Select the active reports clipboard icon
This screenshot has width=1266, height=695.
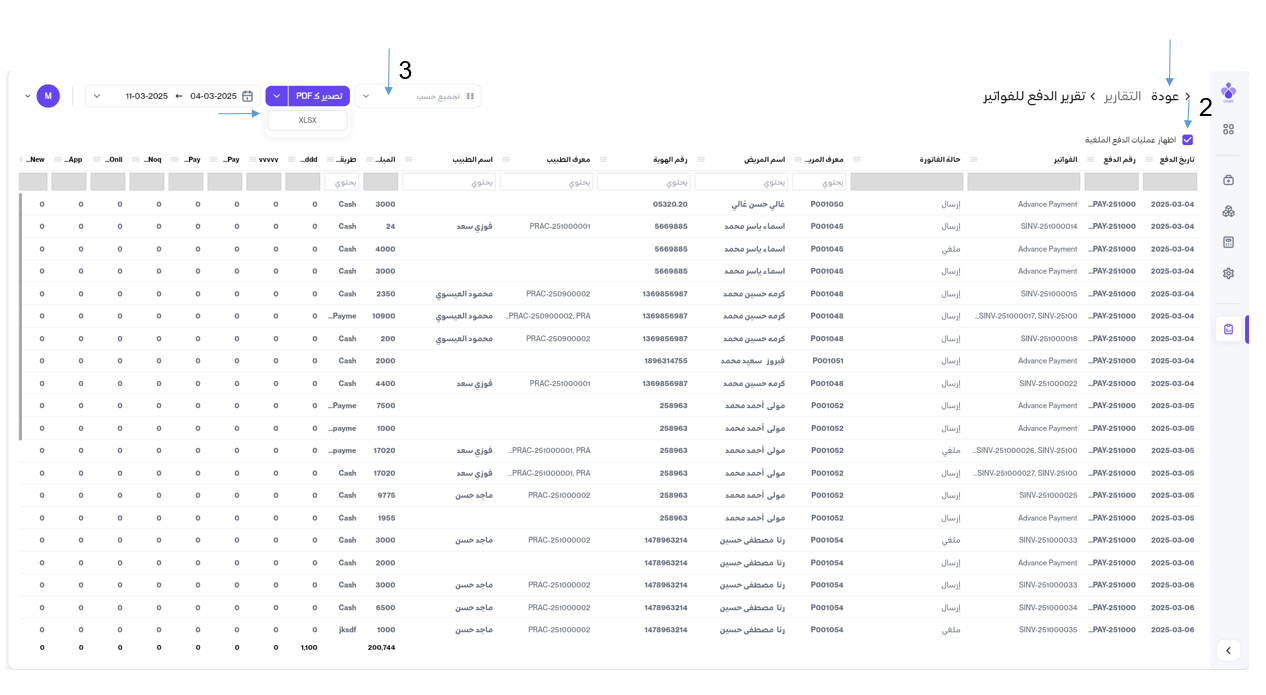1228,329
